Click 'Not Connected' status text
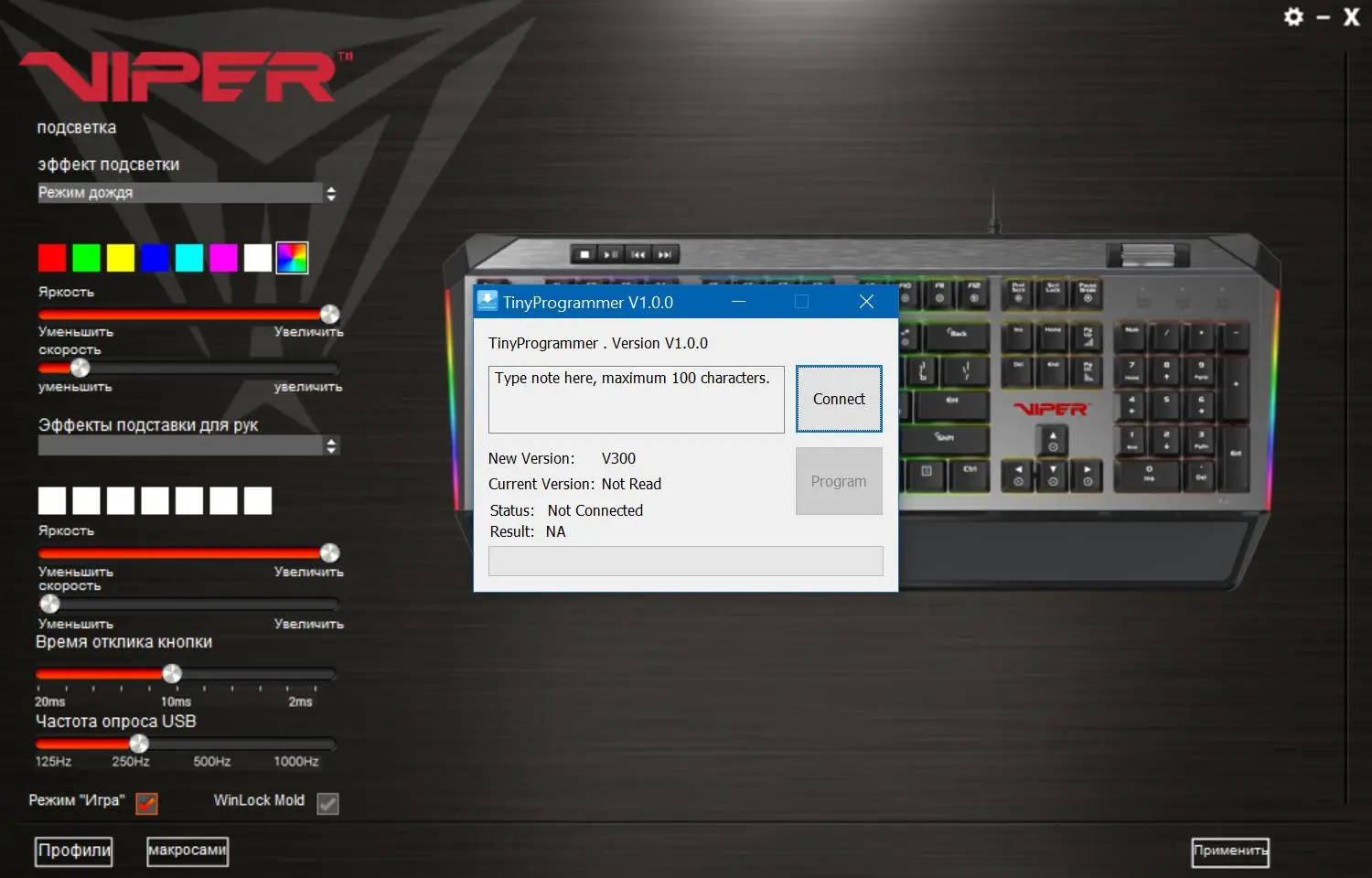This screenshot has width=1372, height=878. point(595,510)
